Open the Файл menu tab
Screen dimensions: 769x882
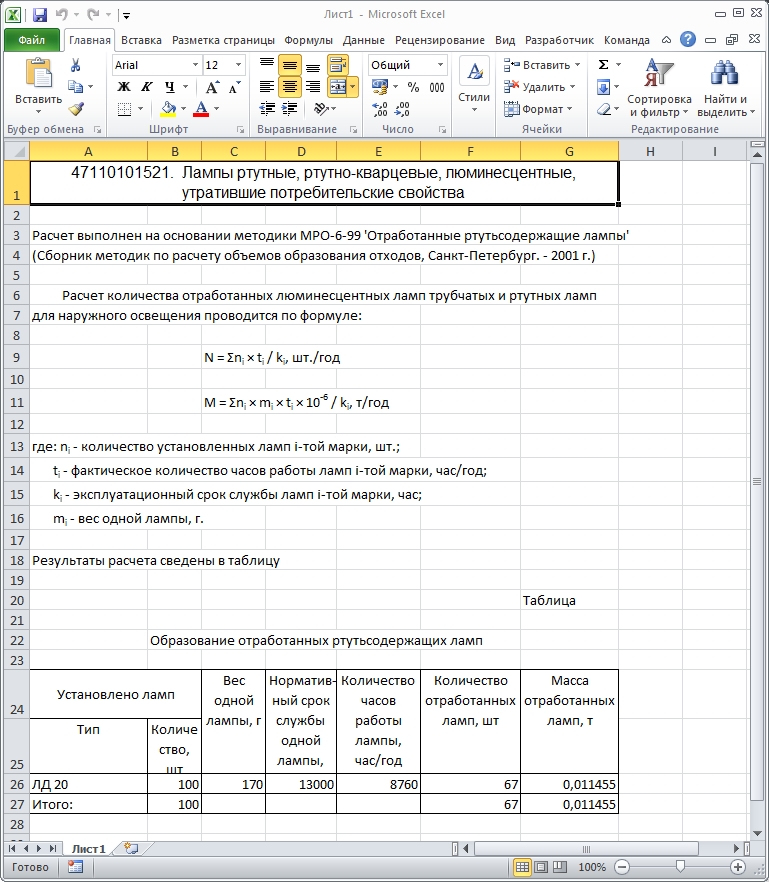(x=32, y=40)
